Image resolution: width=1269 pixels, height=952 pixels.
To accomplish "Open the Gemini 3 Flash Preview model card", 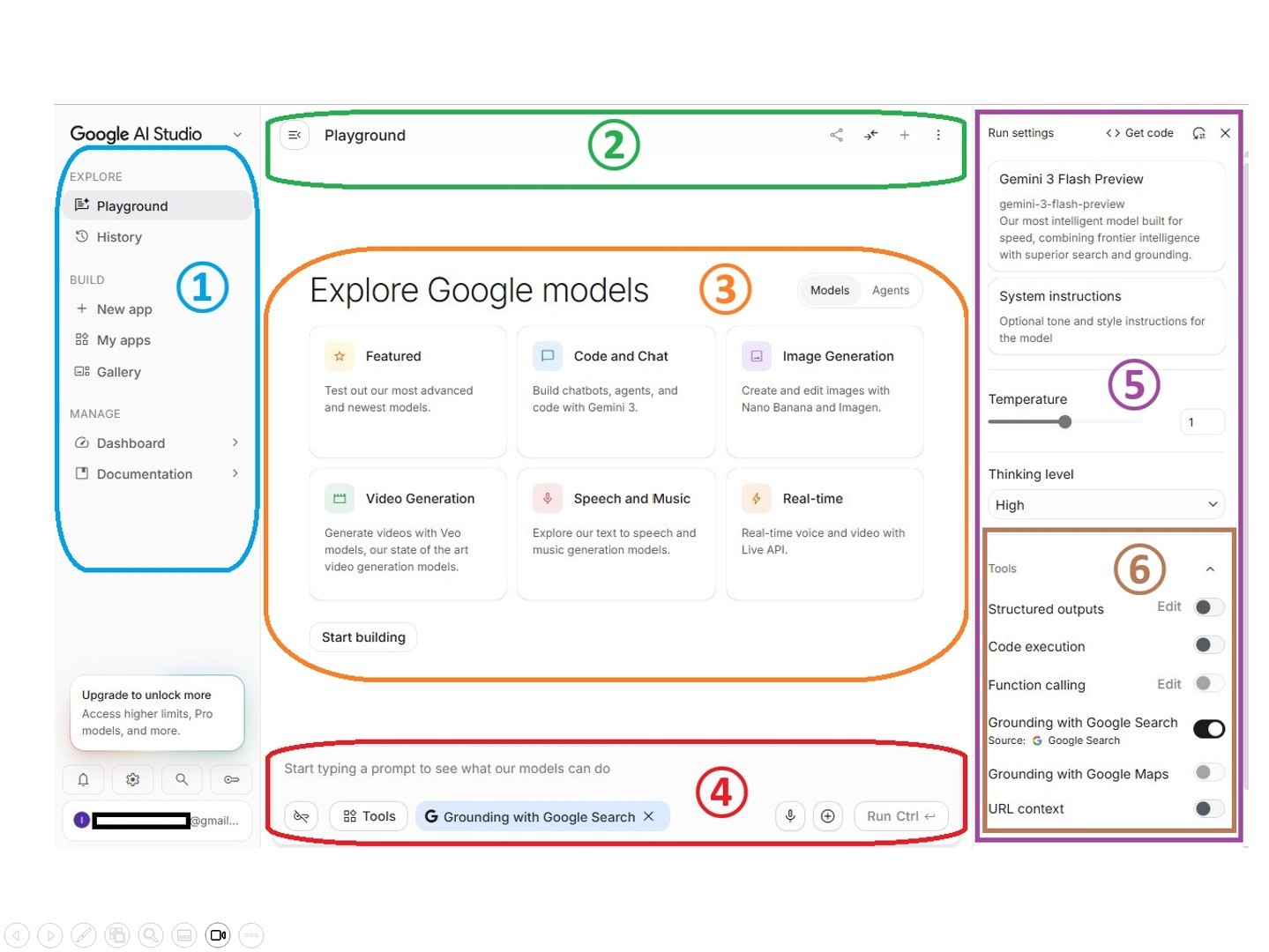I will point(1106,216).
